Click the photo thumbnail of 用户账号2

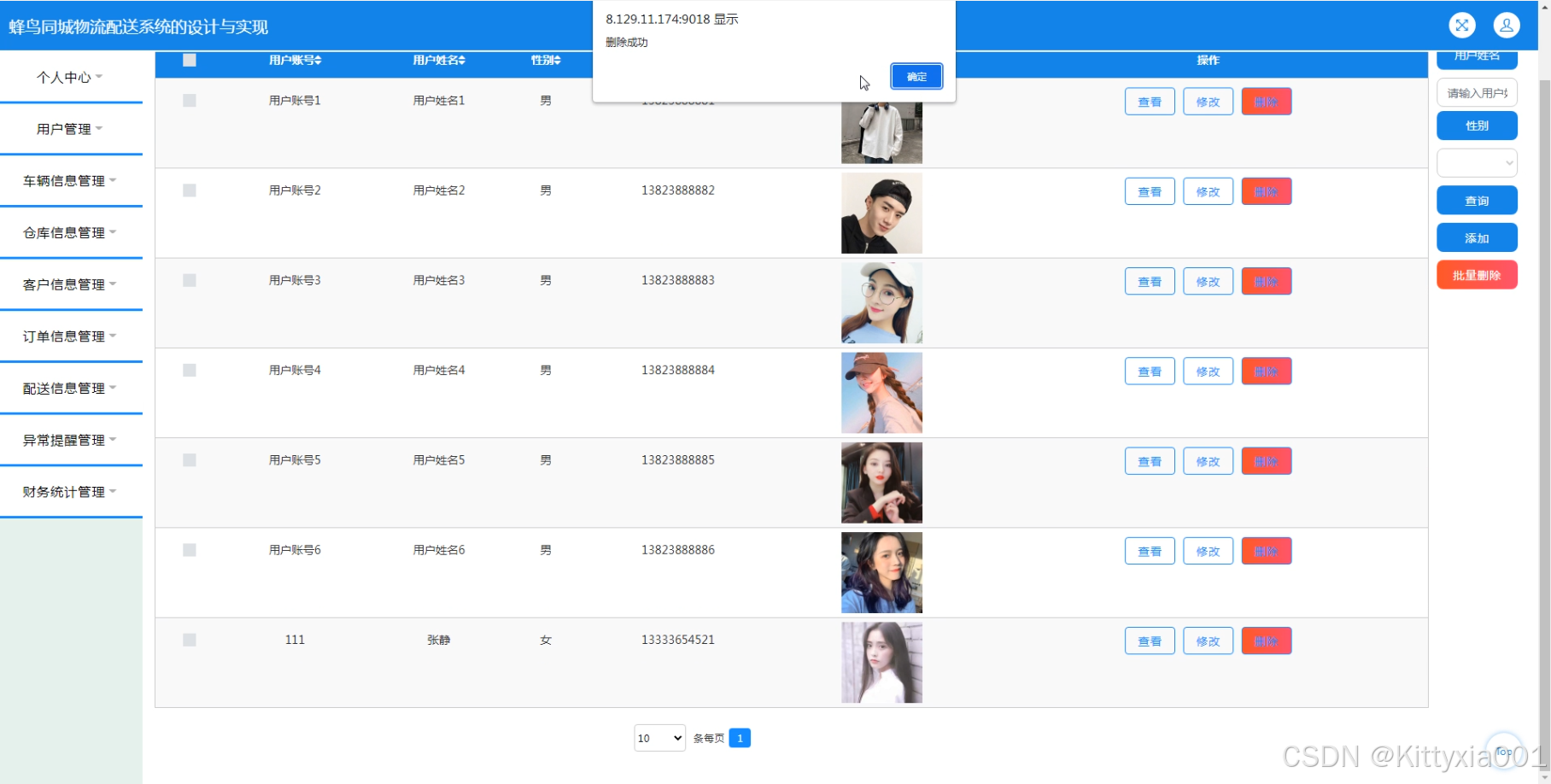click(x=881, y=214)
